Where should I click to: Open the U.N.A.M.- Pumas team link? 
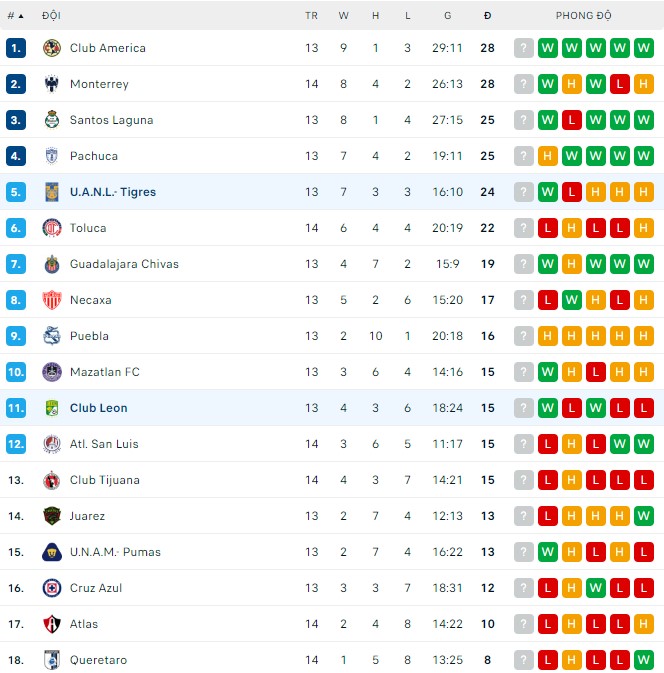(x=115, y=552)
